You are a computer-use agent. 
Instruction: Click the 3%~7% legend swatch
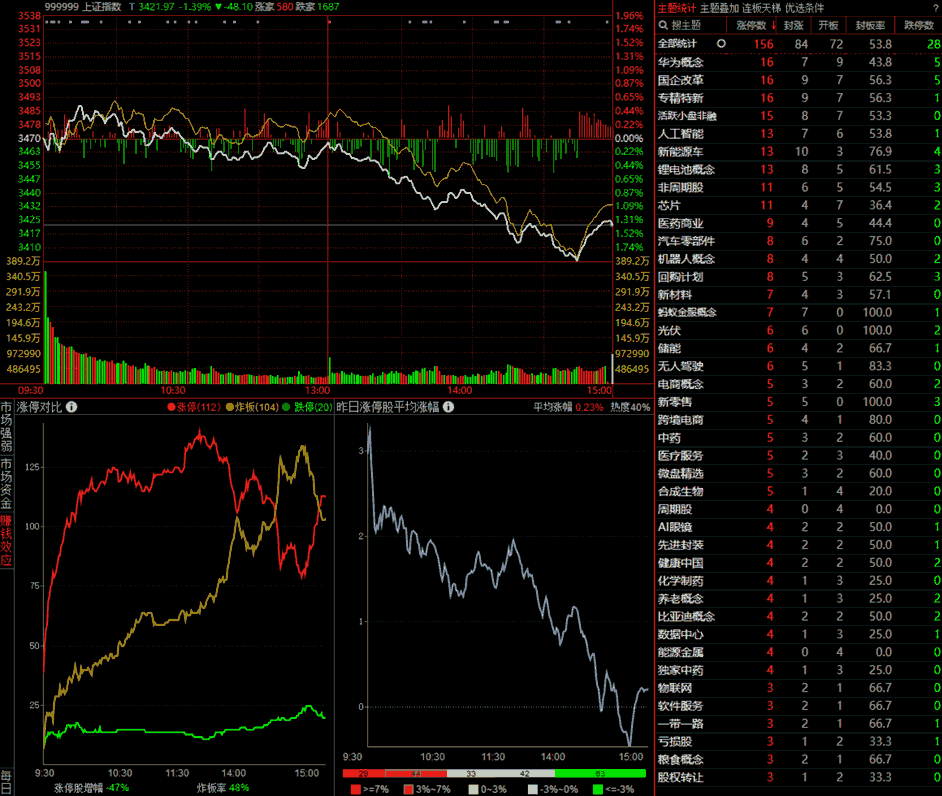click(409, 789)
